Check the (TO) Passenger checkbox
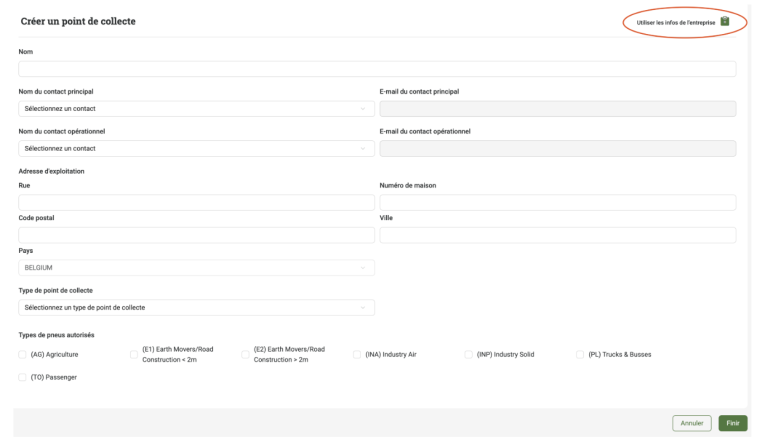Viewport: 762px width, 448px height. pos(22,378)
